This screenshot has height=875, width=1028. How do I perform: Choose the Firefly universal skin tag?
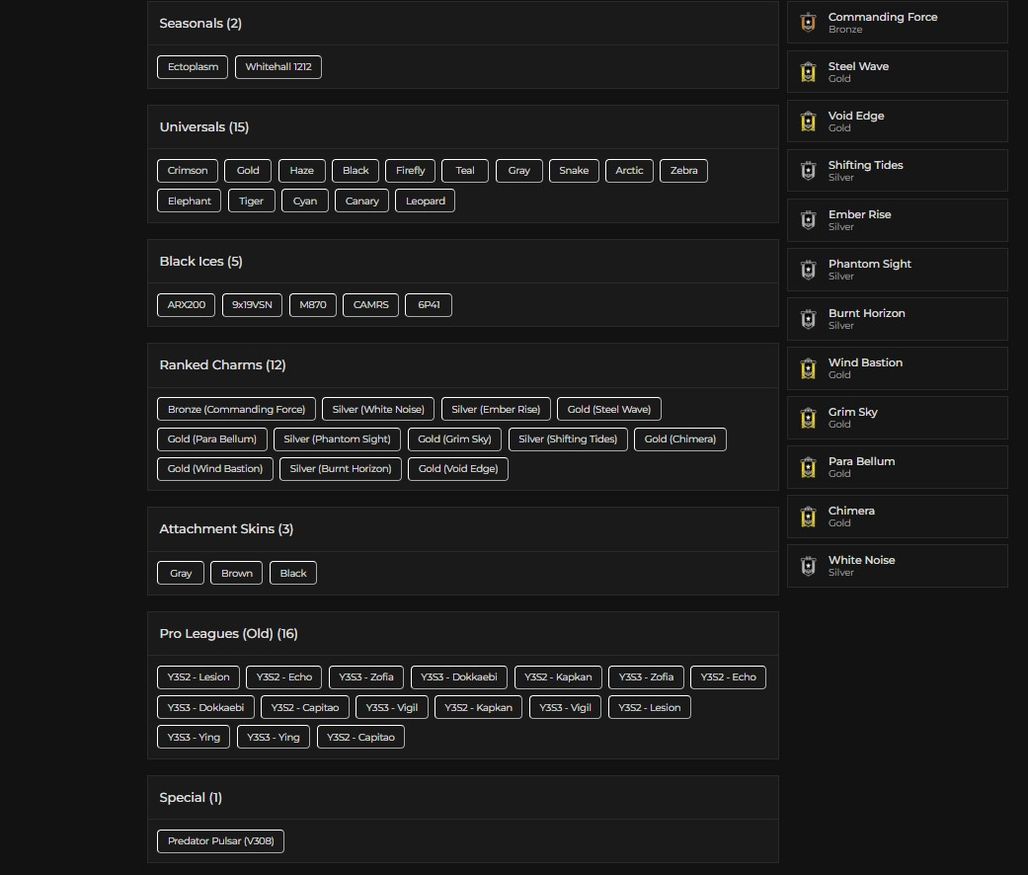tap(410, 170)
